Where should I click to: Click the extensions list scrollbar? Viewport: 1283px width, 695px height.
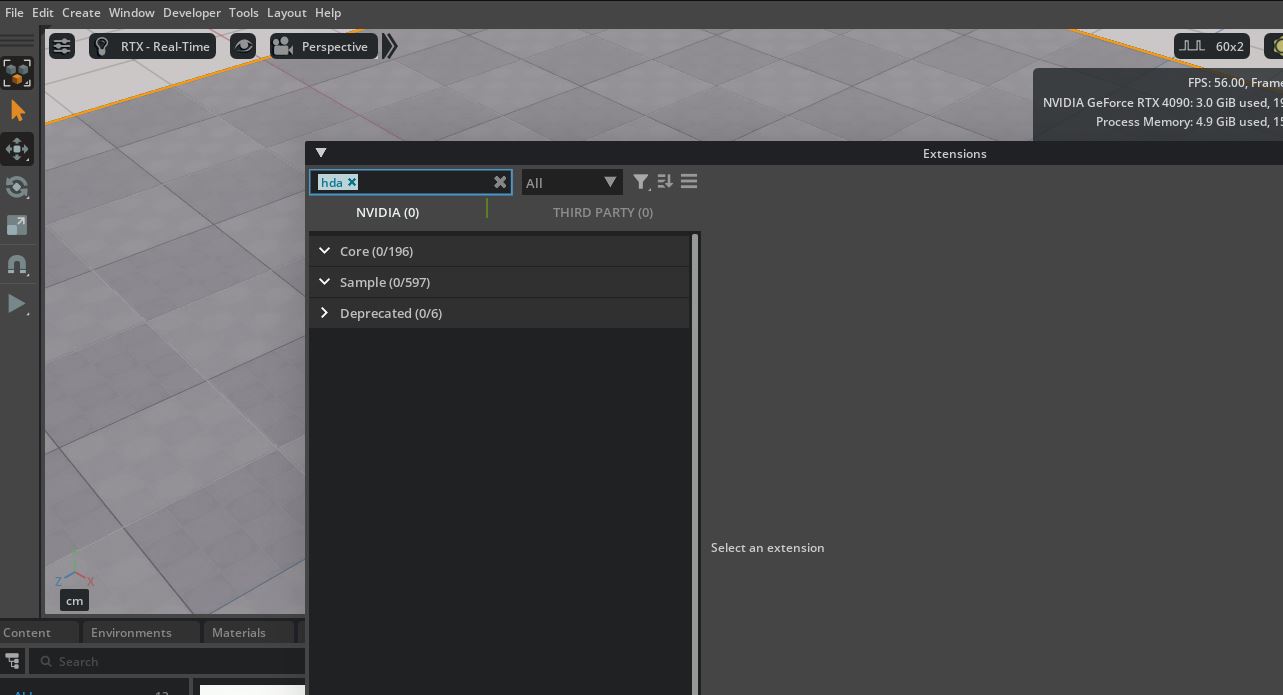click(695, 463)
